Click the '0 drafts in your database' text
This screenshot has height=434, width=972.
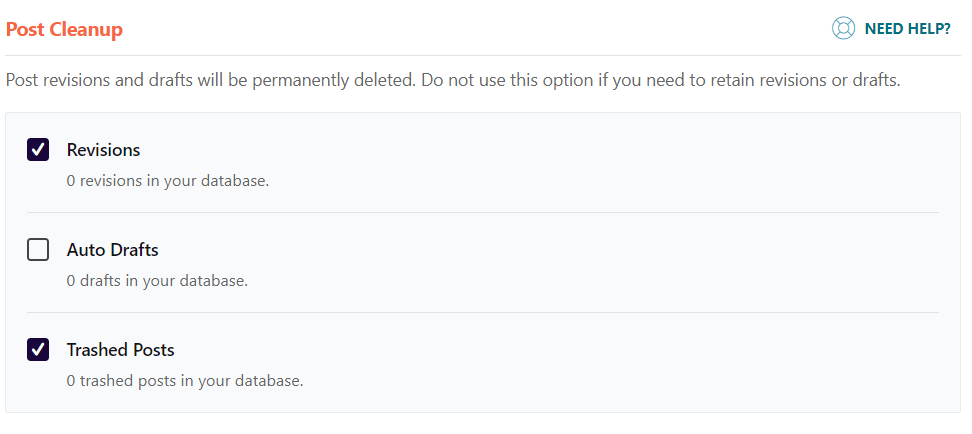[157, 281]
